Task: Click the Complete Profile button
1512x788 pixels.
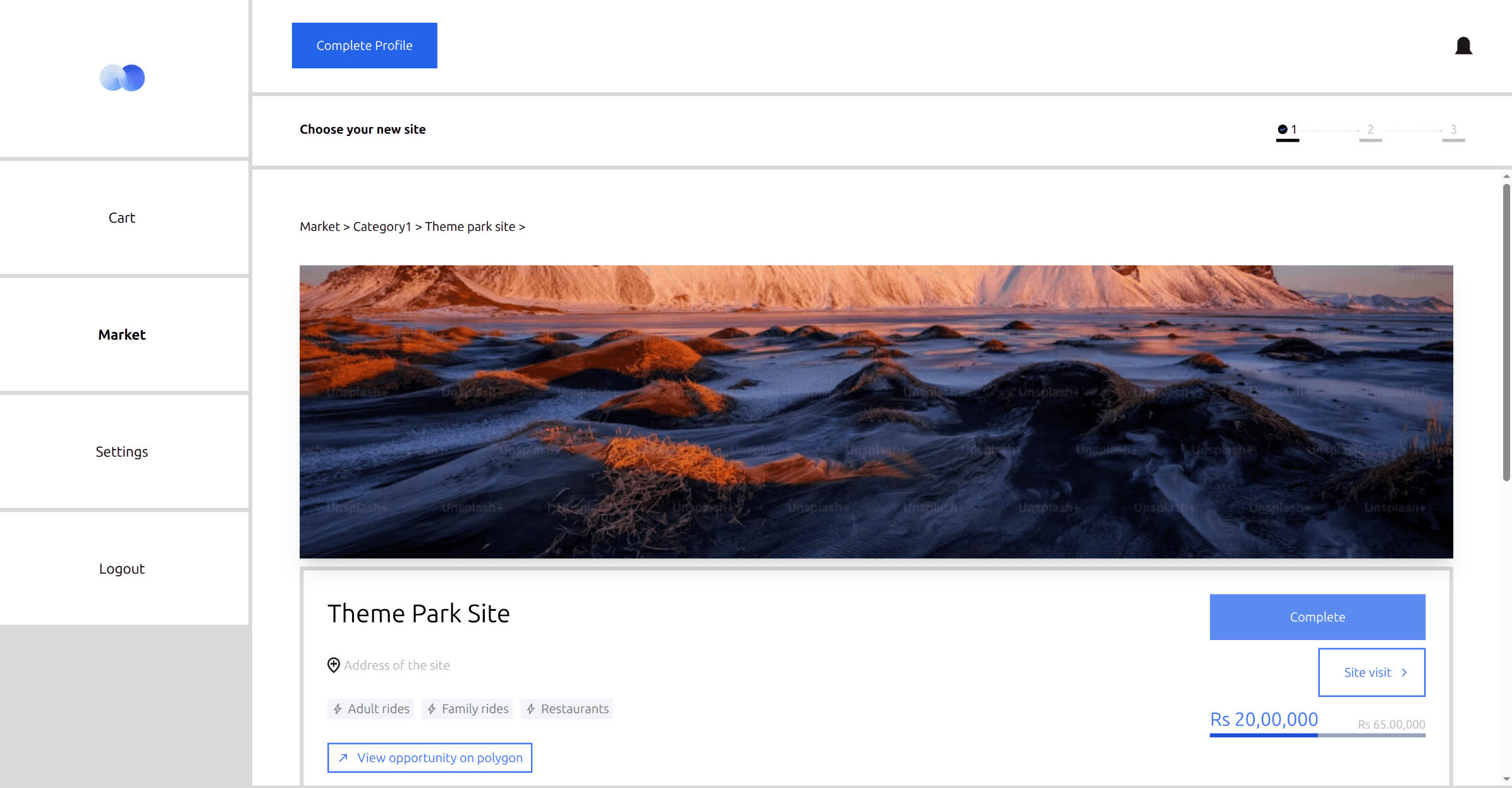Action: coord(364,45)
